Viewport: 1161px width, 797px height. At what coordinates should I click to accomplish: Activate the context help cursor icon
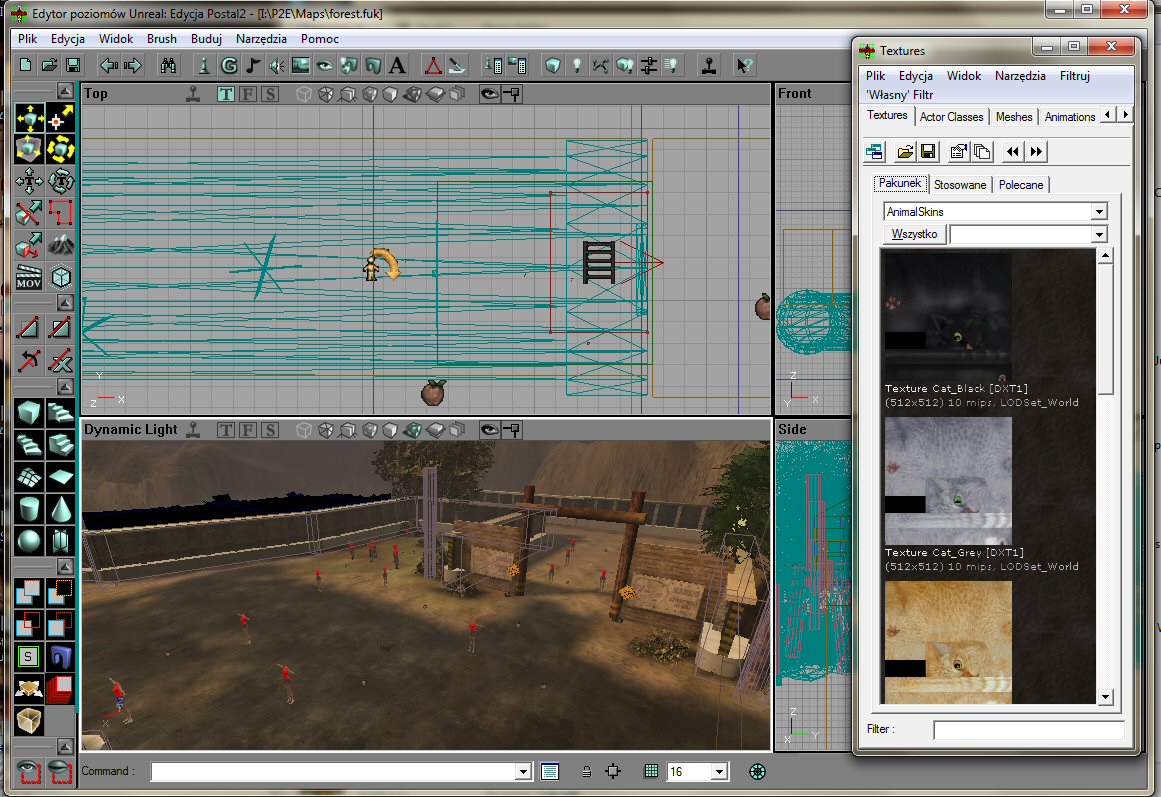tap(744, 65)
